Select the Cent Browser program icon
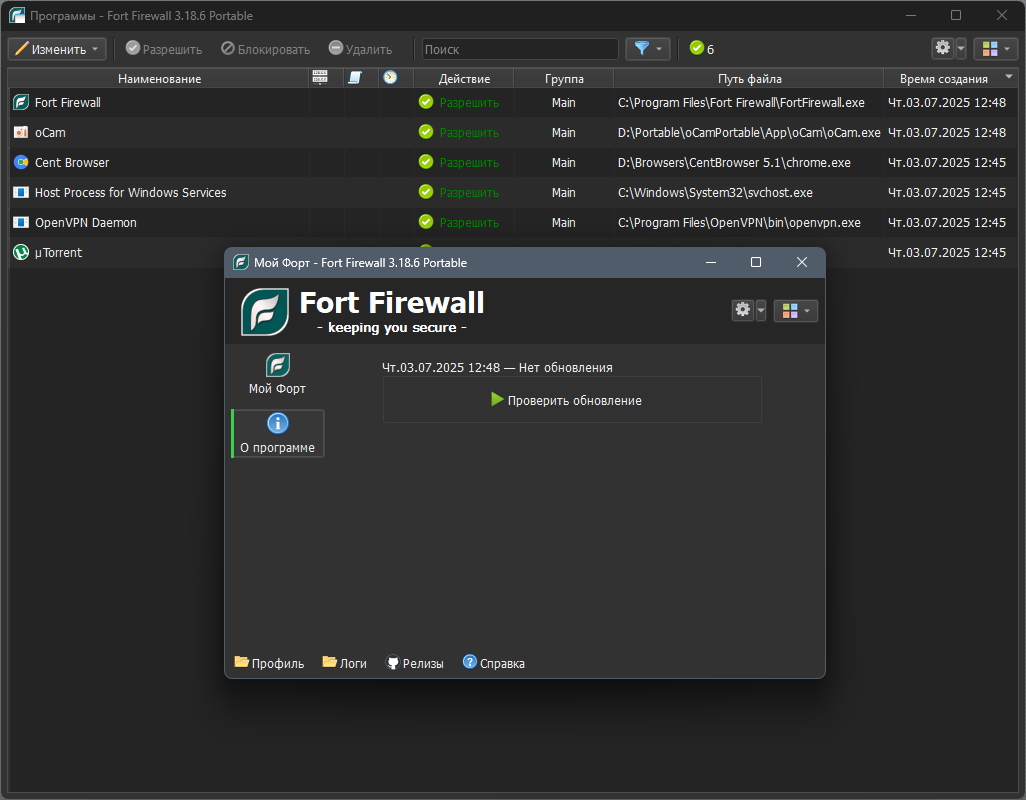The height and width of the screenshot is (800, 1026). click(21, 162)
